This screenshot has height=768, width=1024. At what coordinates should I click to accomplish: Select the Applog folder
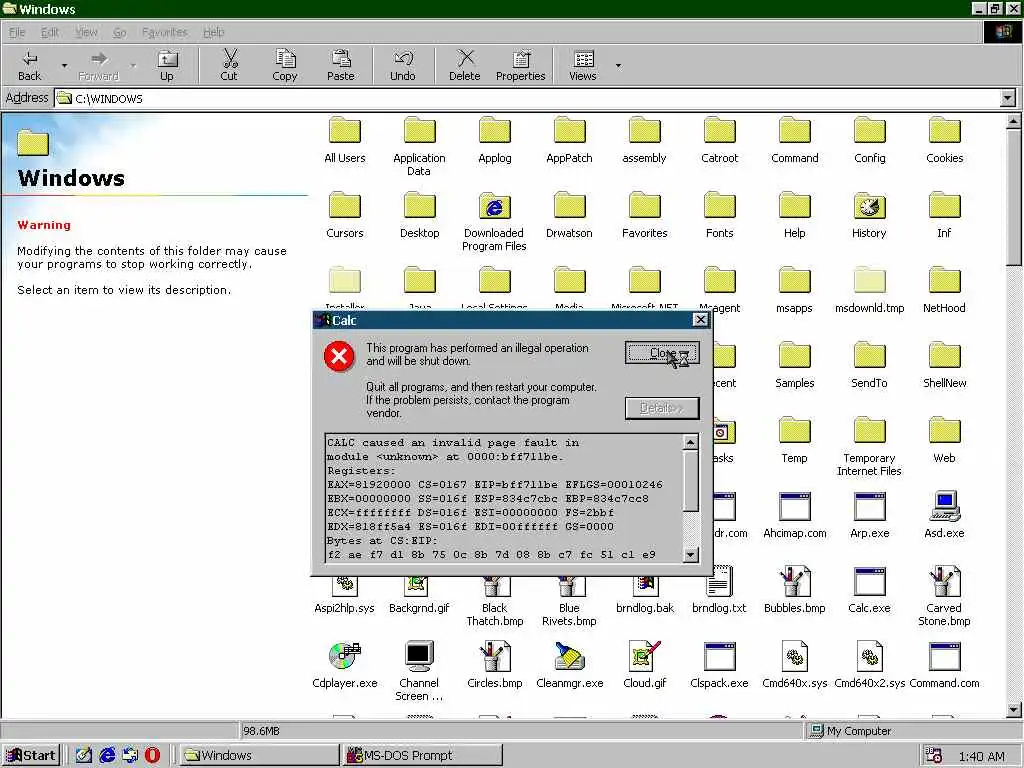pyautogui.click(x=494, y=140)
